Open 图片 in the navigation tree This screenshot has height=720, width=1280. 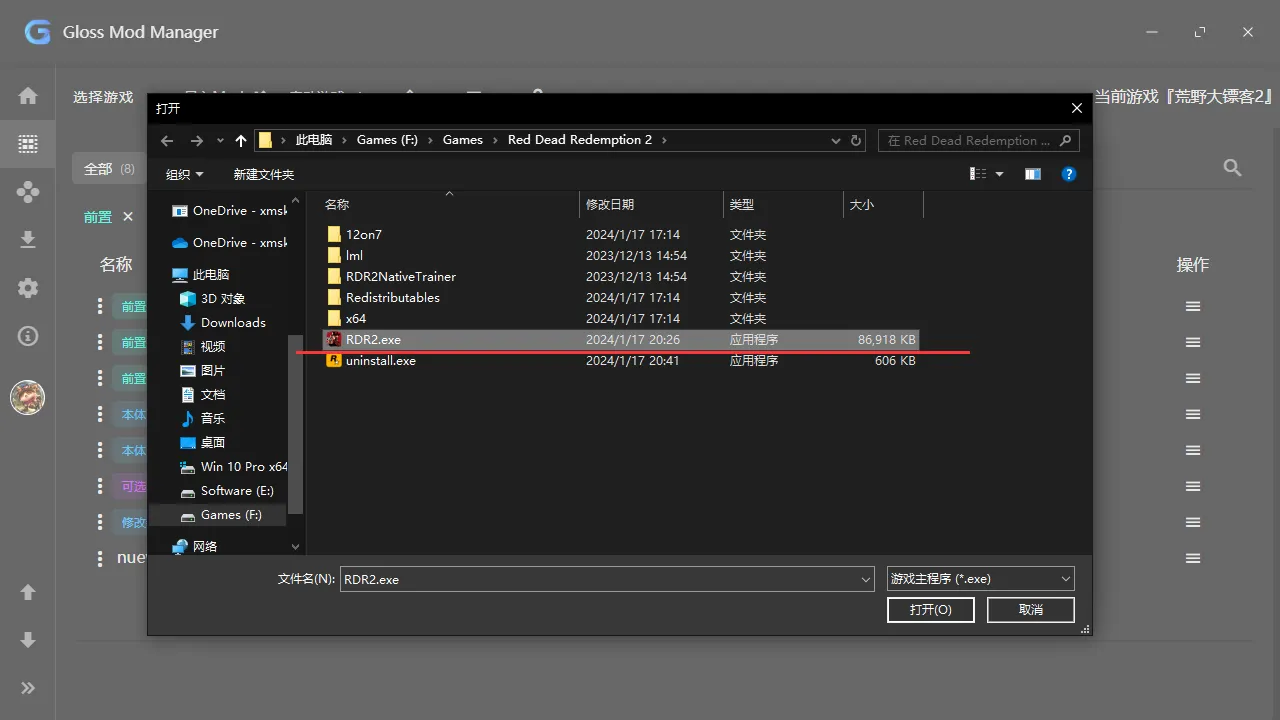[202, 371]
